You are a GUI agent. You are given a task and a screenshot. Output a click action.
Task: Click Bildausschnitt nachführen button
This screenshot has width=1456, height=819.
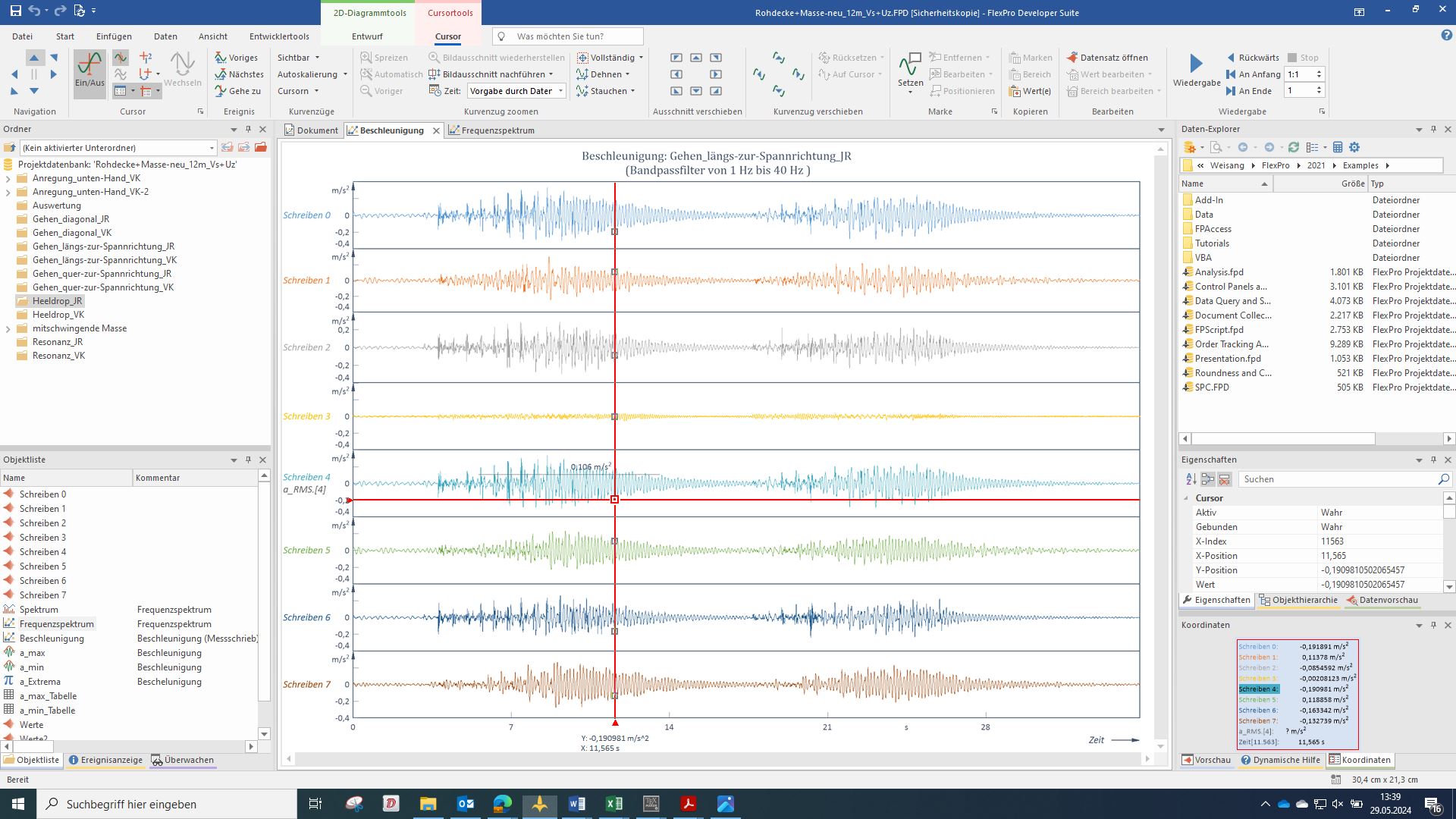pyautogui.click(x=493, y=74)
